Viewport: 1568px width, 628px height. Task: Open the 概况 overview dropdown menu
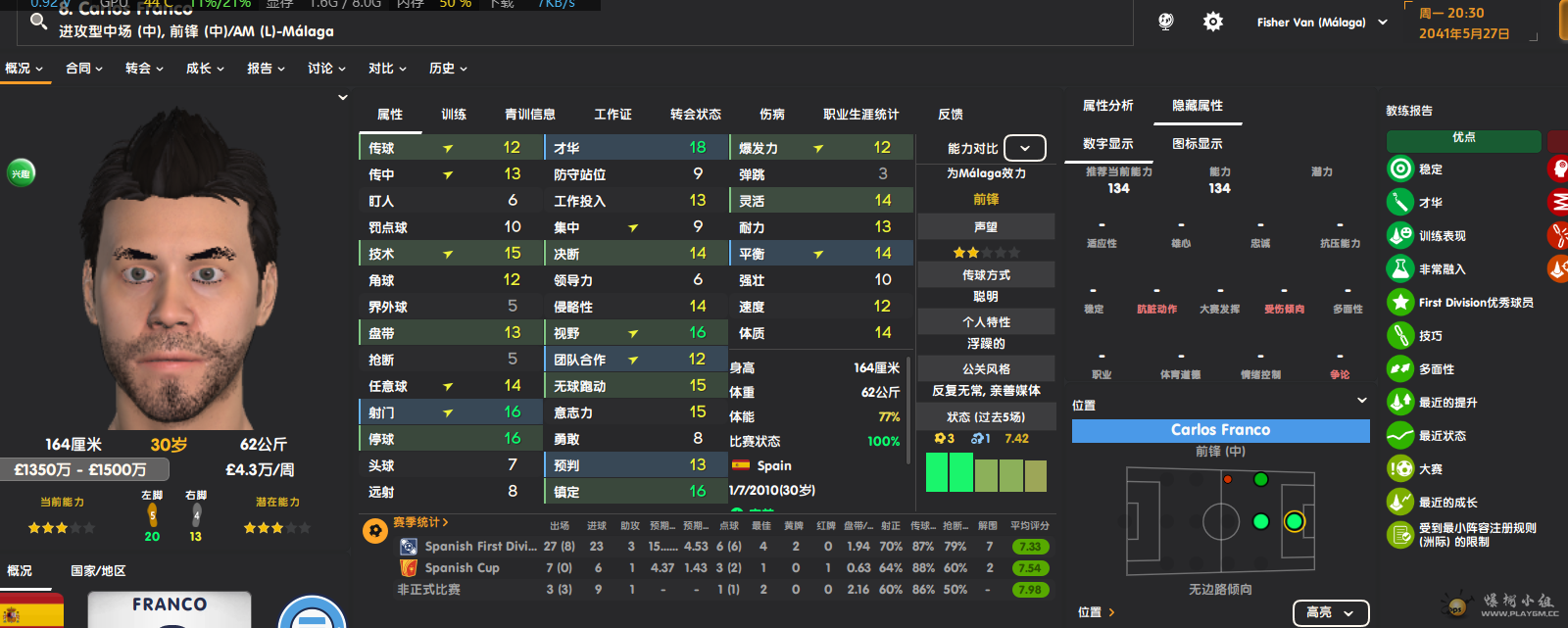point(24,69)
